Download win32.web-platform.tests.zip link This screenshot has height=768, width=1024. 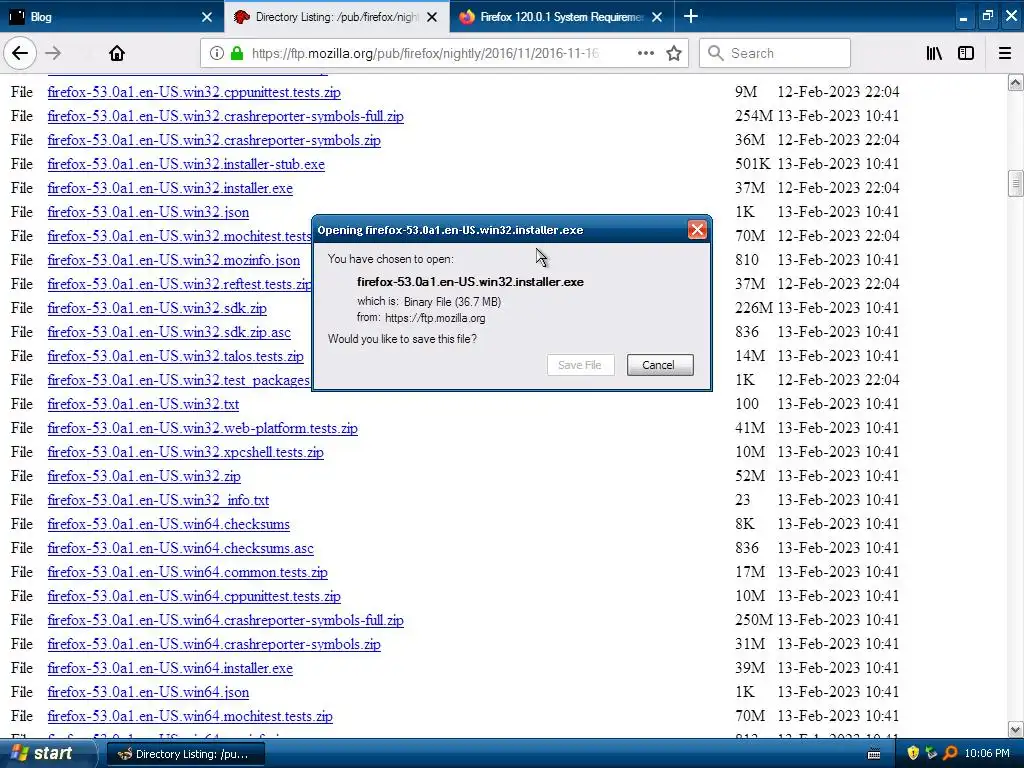(202, 428)
